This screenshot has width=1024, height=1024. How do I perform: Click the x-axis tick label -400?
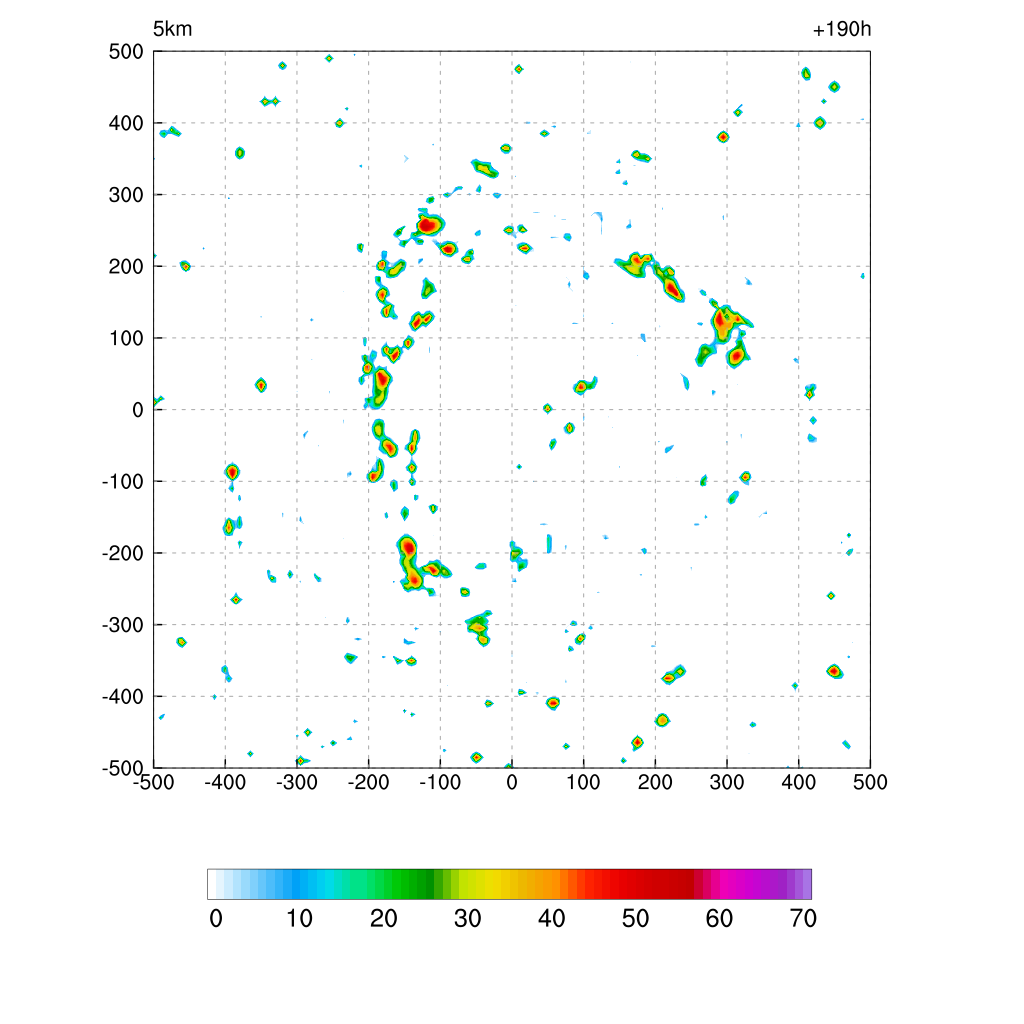click(x=225, y=782)
